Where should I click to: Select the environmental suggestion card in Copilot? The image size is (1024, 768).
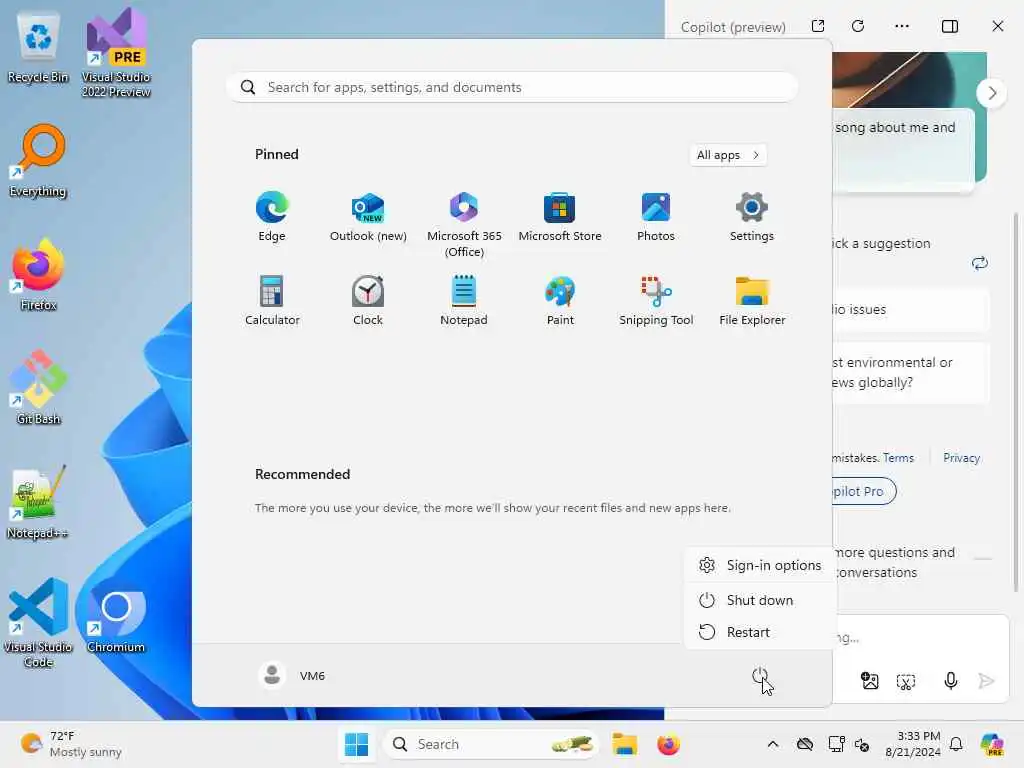coord(910,372)
